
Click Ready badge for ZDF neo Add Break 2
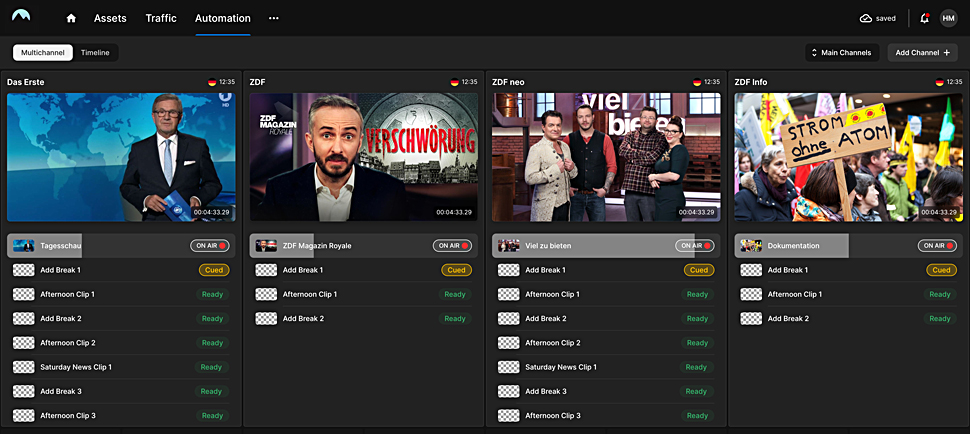697,318
